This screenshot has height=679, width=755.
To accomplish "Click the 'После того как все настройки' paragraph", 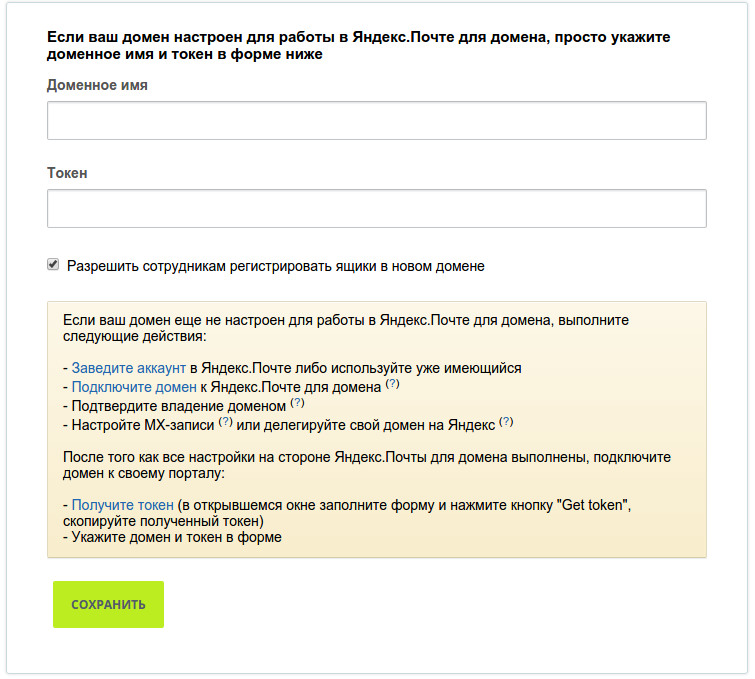I will 367,465.
